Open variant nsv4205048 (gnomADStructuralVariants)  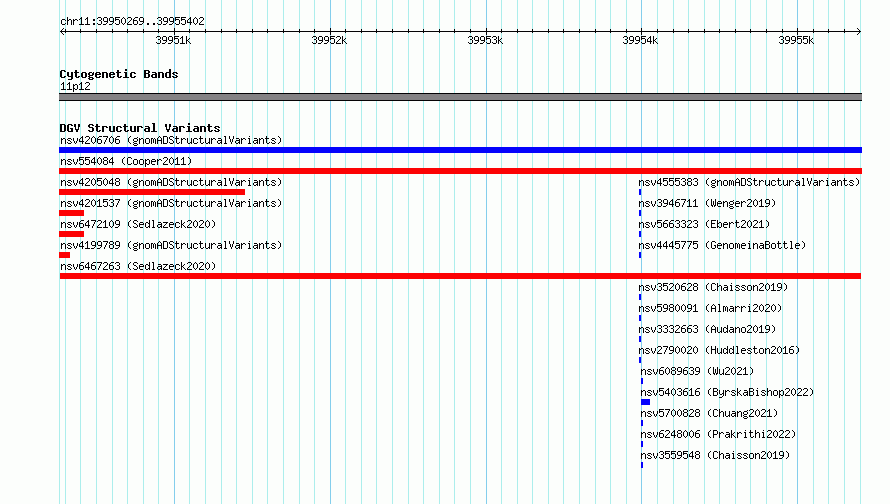[171, 182]
